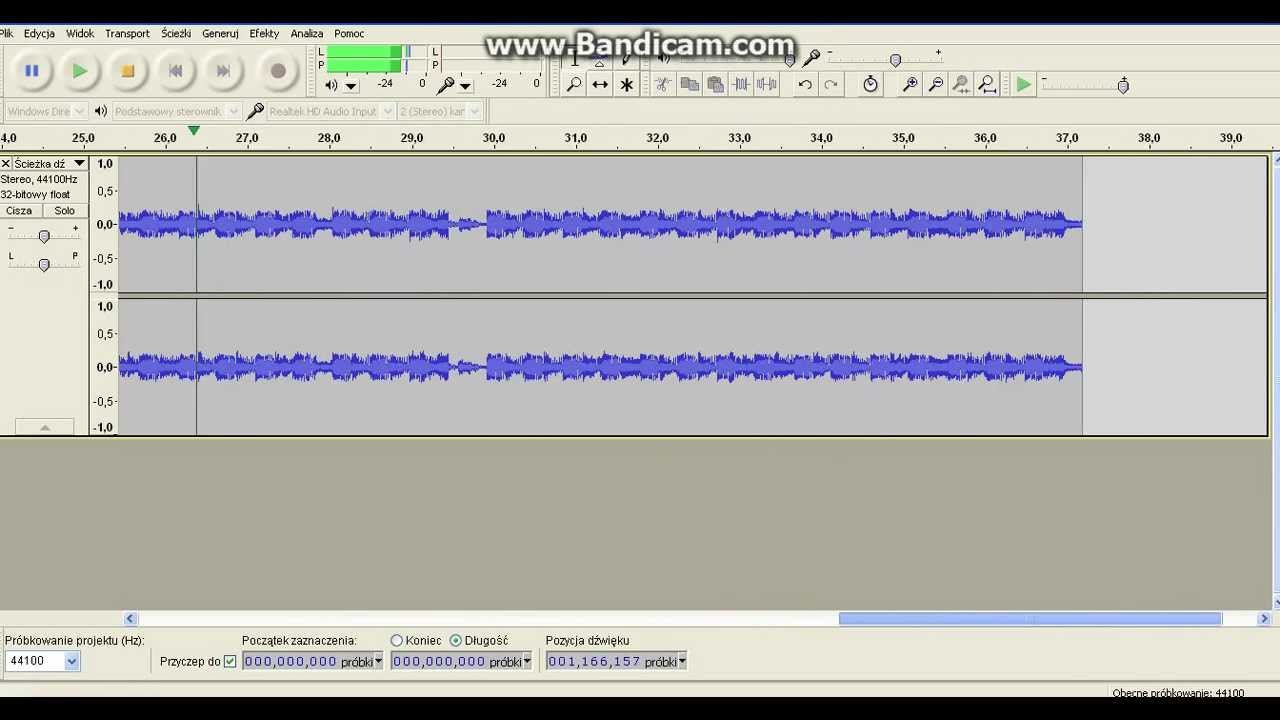Viewport: 1280px width, 720px height.
Task: Adjust the track gain slider
Action: pyautogui.click(x=44, y=236)
